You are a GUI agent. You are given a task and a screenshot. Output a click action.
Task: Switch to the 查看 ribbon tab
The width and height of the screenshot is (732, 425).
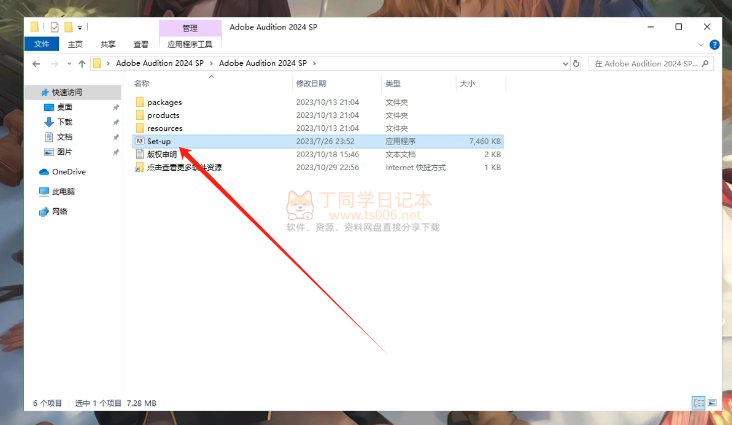(x=141, y=44)
